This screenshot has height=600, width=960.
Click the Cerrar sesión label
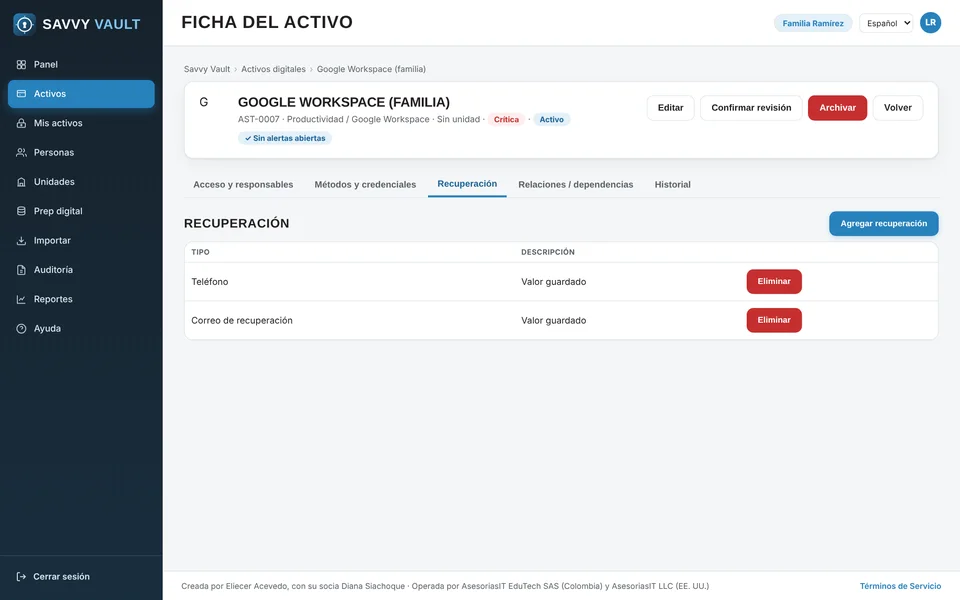[x=61, y=577]
